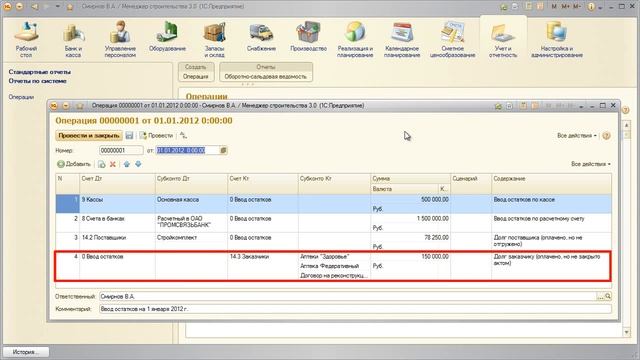The width and height of the screenshot is (640, 360).
Task: Open Реализация и планирование section
Action: (x=355, y=39)
